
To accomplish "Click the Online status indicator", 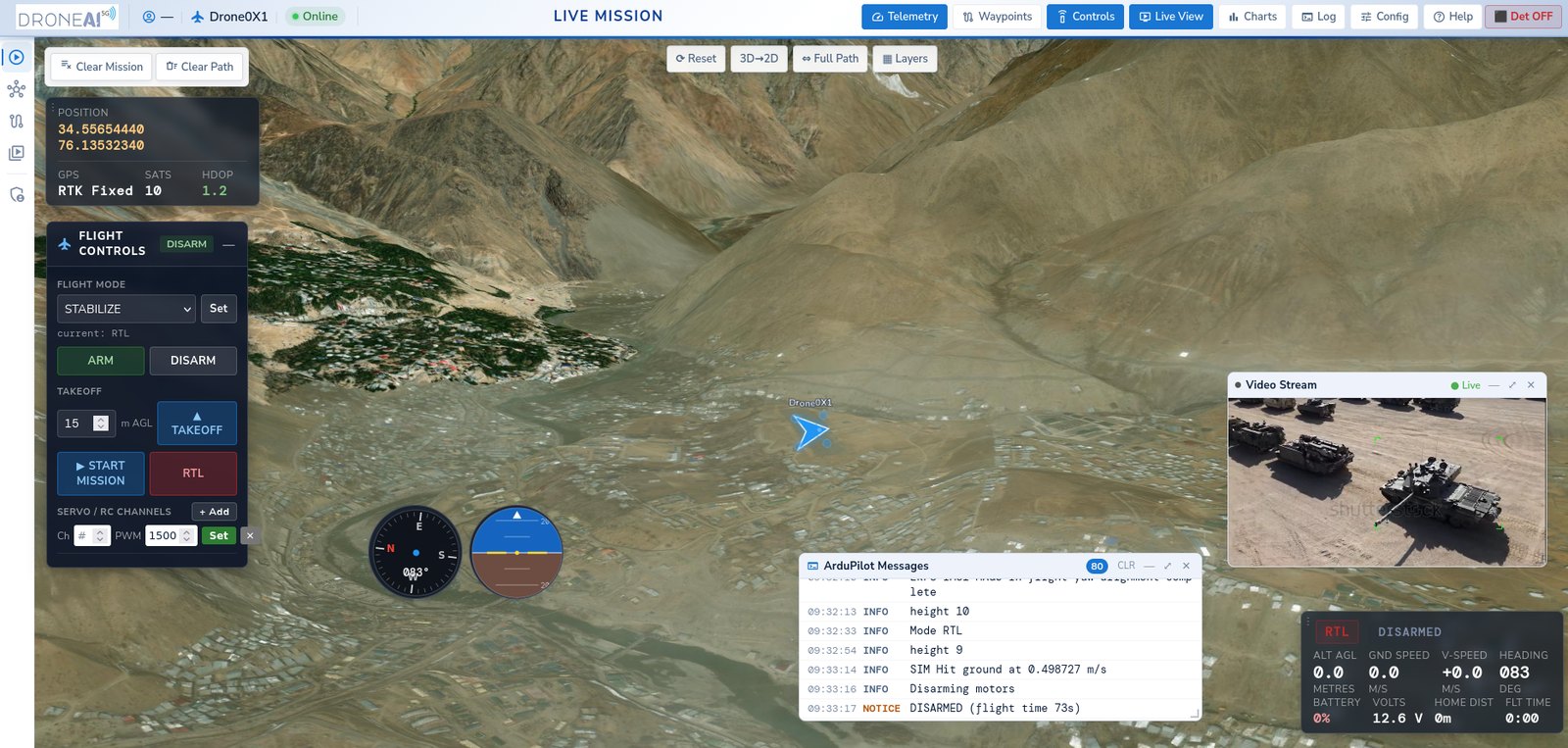I will tap(315, 17).
